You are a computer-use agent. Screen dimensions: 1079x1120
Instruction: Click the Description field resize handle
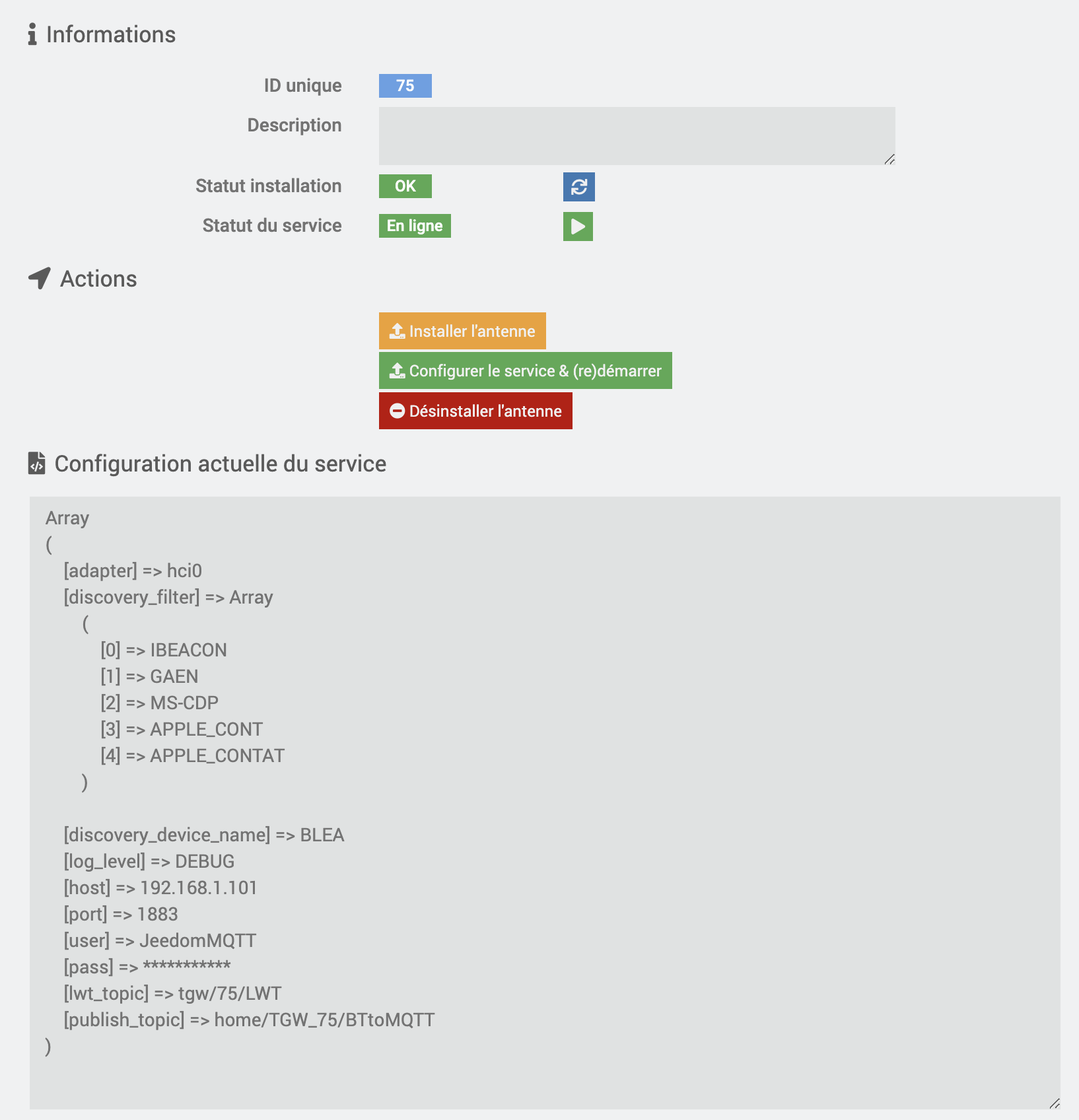[x=889, y=159]
